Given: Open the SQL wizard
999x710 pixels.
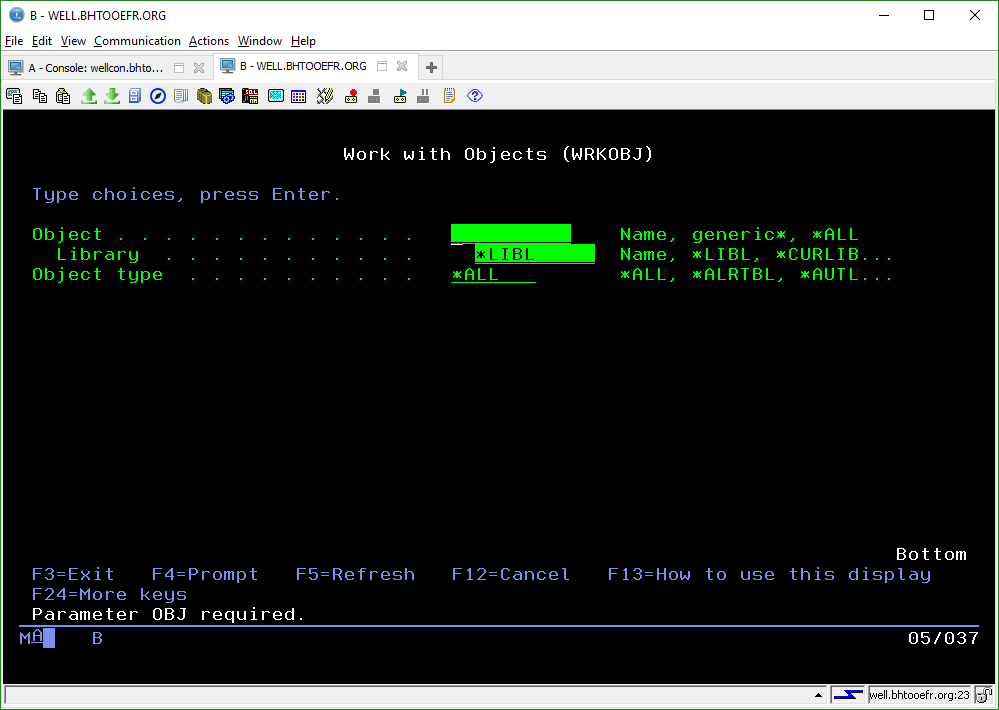Looking at the screenshot, I should [x=248, y=95].
